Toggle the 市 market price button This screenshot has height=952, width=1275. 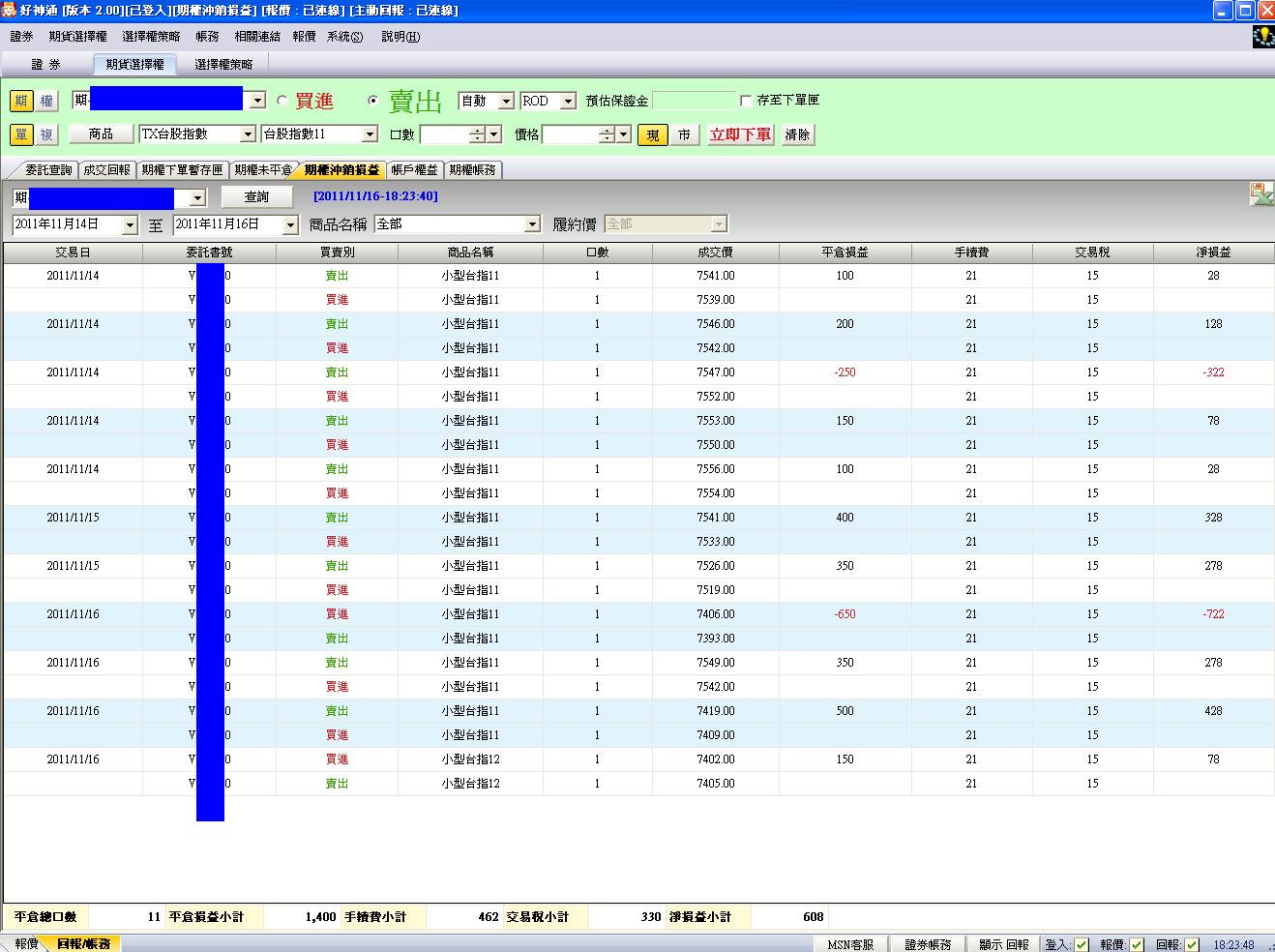(684, 134)
